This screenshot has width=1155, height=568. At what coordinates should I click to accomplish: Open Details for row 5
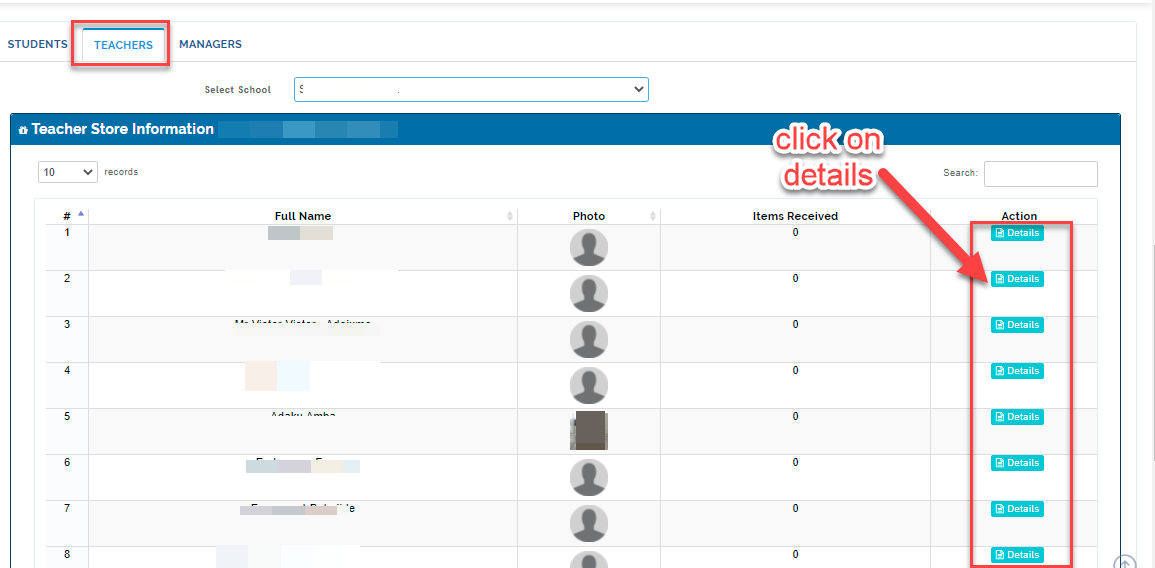[1017, 417]
